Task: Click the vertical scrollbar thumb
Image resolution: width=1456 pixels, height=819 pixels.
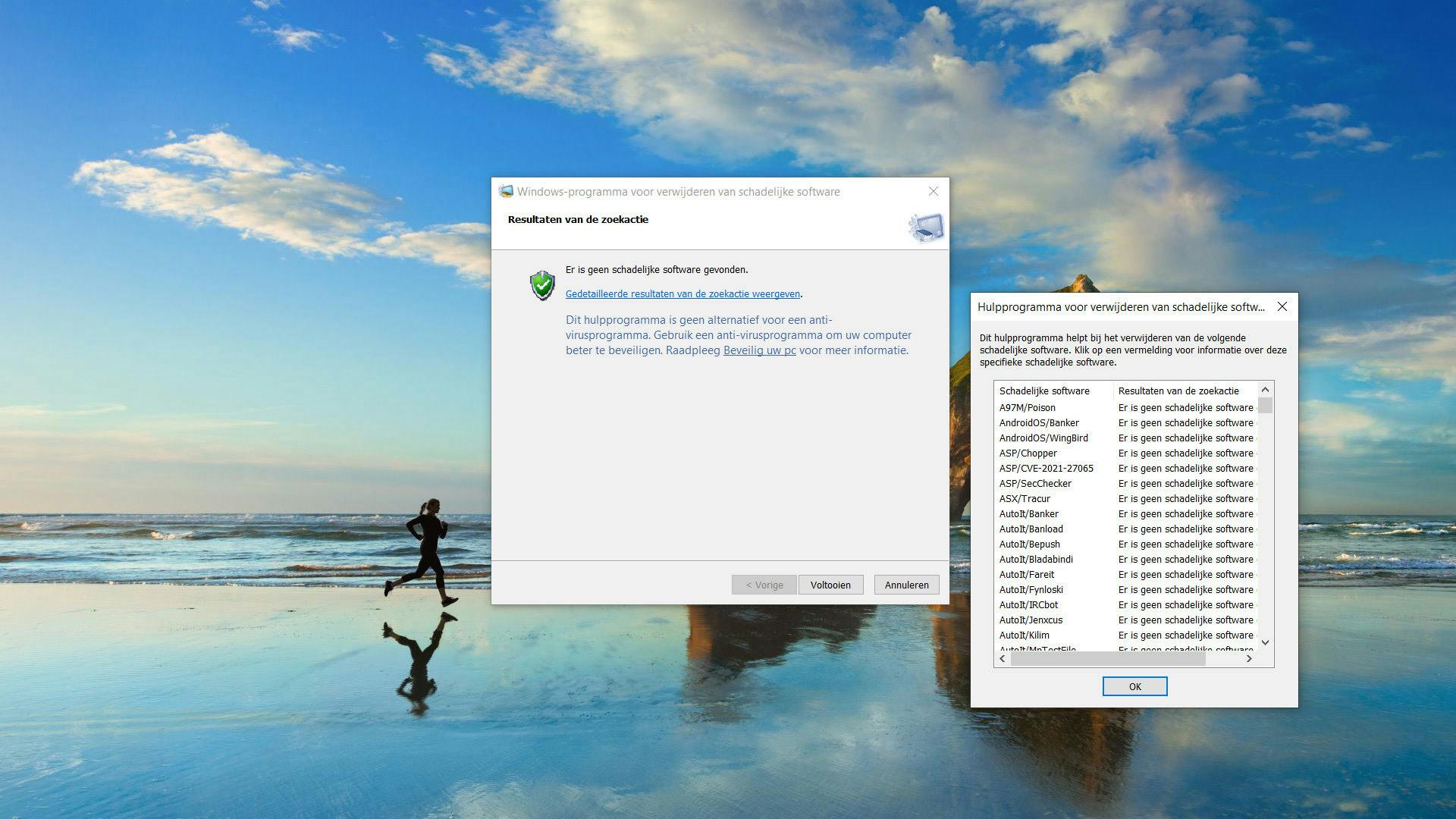Action: [1265, 406]
